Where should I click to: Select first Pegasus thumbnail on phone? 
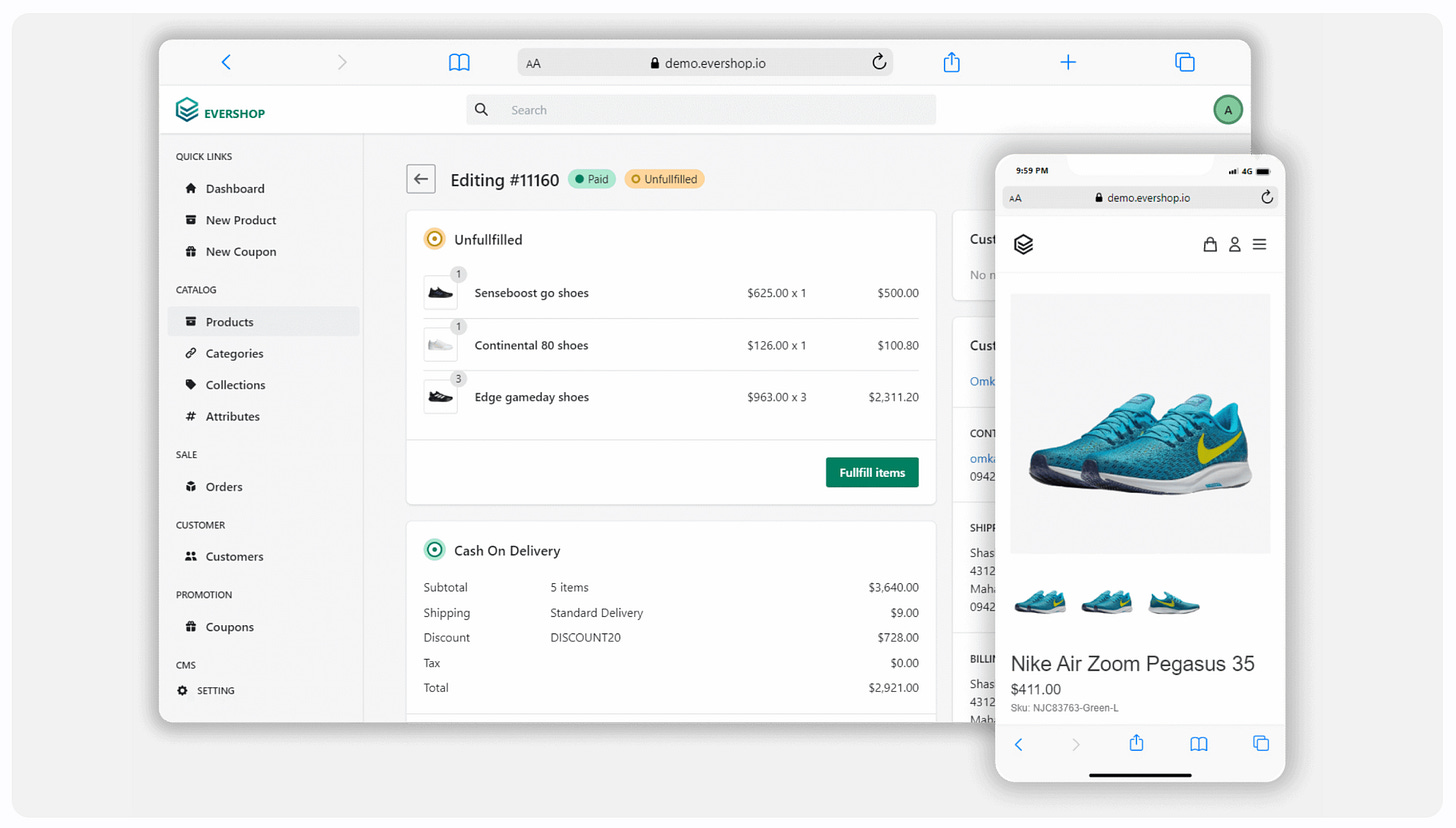click(1040, 602)
